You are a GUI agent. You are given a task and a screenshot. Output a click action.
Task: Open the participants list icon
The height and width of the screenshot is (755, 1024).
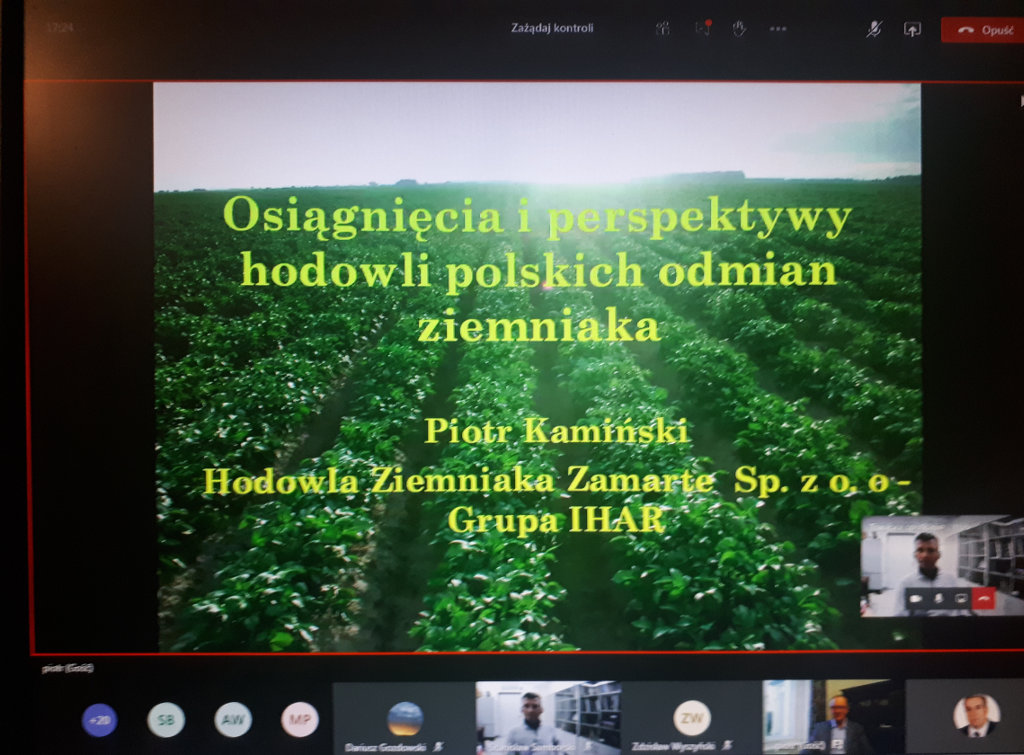pos(662,29)
